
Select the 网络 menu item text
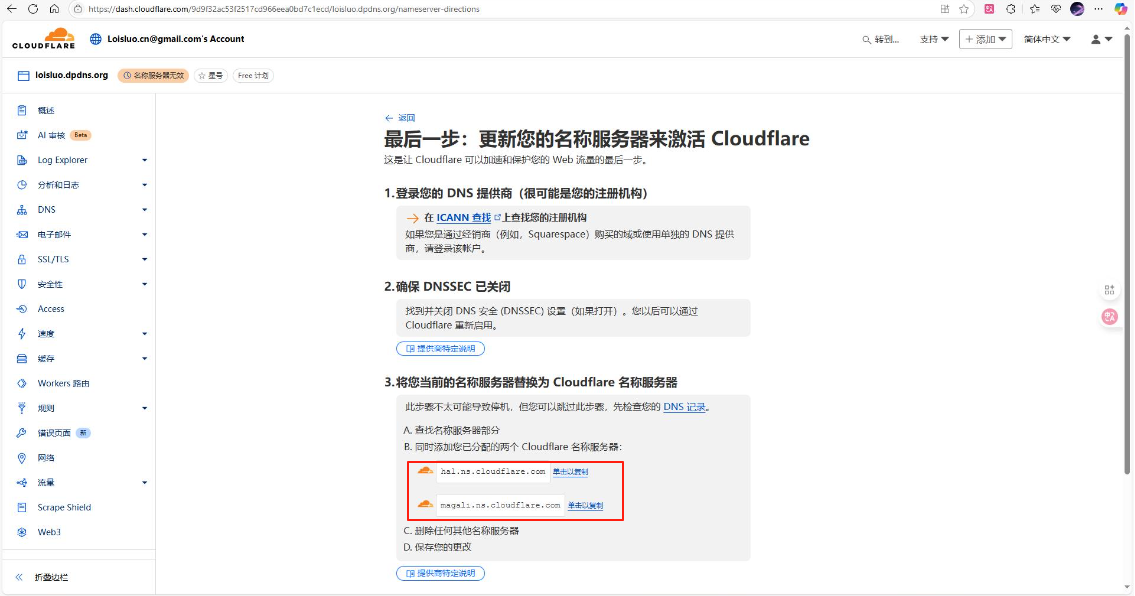point(46,458)
